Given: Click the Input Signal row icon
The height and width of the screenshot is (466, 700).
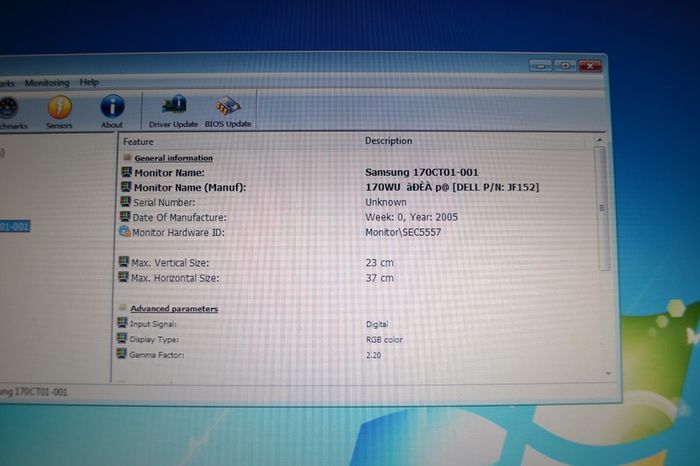Looking at the screenshot, I should (x=122, y=323).
